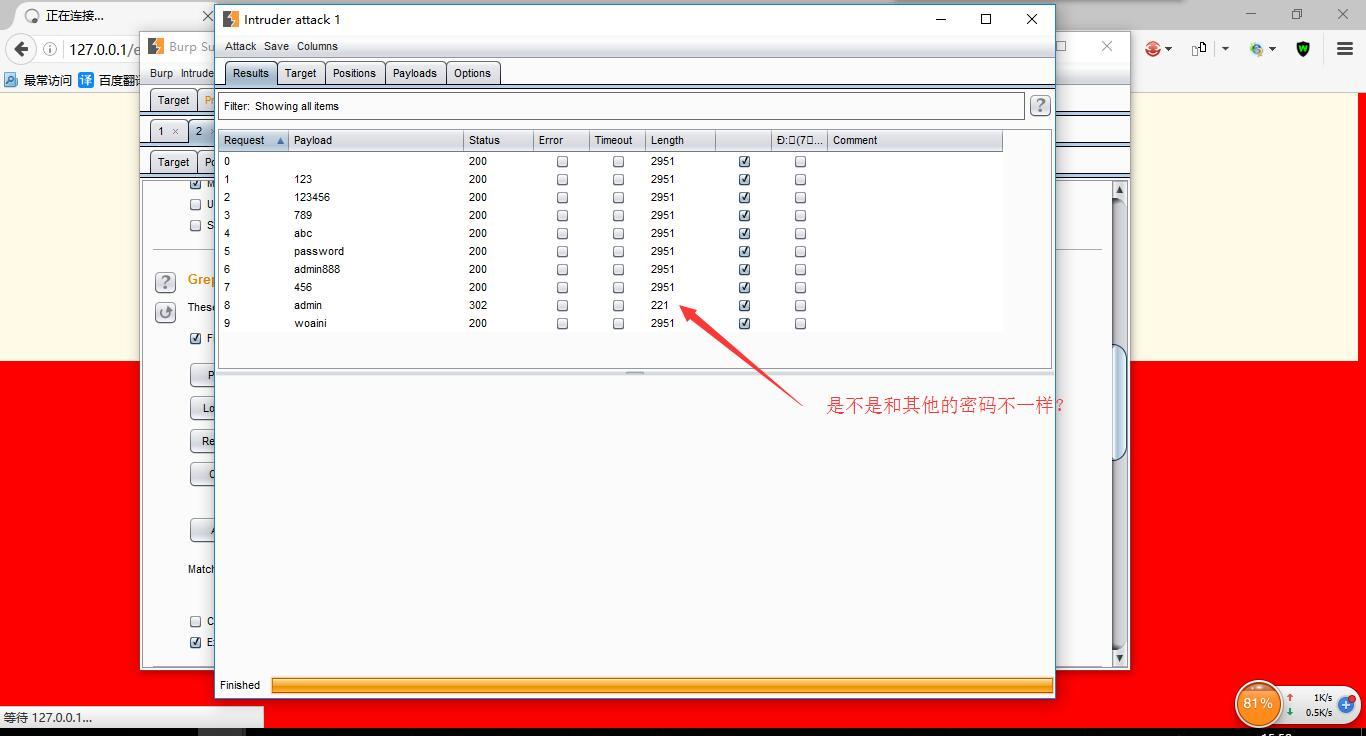Screen dimensions: 1366x736
Task: Toggle Timeout checkbox for payload 123456
Action: click(x=618, y=197)
